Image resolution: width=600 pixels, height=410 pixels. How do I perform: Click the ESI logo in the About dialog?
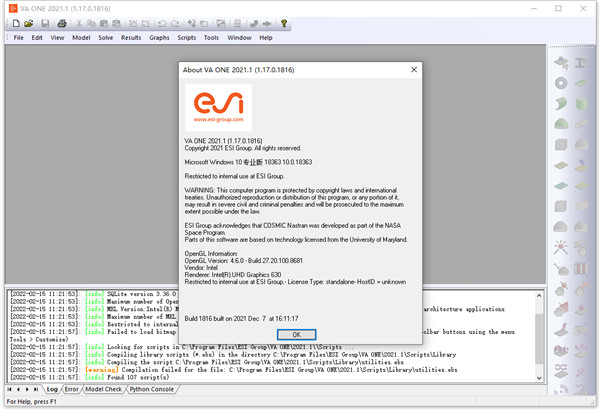coord(218,108)
